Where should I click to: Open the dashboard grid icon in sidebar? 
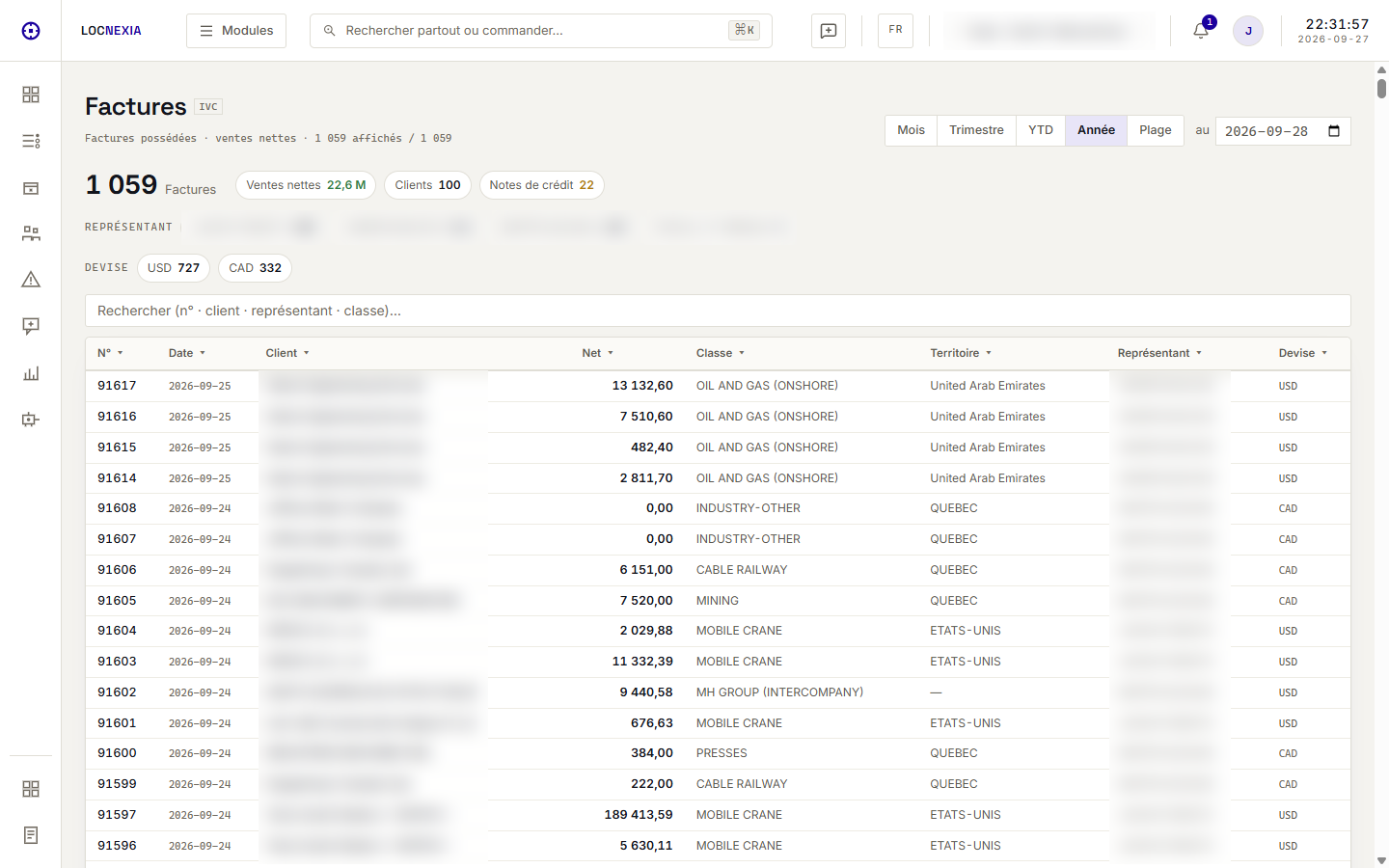pos(31,95)
